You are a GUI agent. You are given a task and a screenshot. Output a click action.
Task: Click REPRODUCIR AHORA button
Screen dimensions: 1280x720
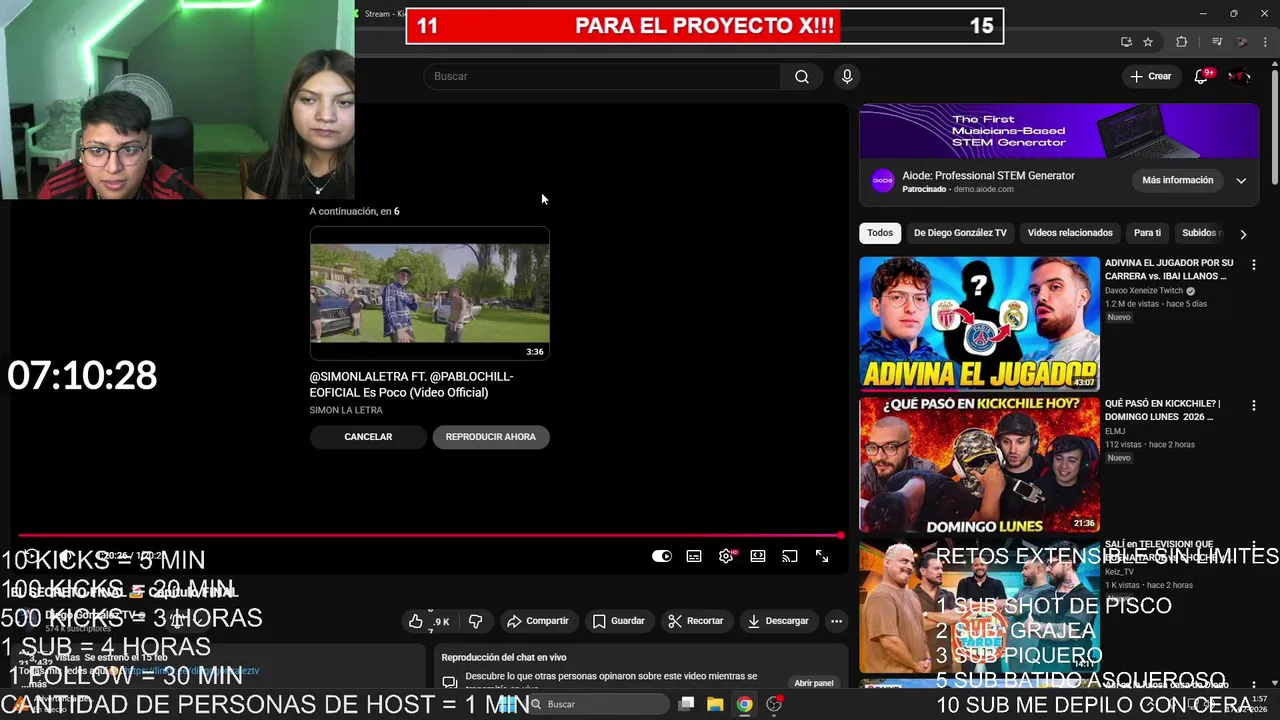(491, 437)
